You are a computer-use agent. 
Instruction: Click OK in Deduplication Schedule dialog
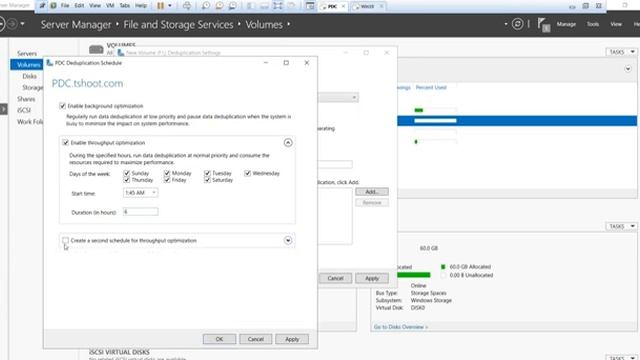(x=219, y=339)
